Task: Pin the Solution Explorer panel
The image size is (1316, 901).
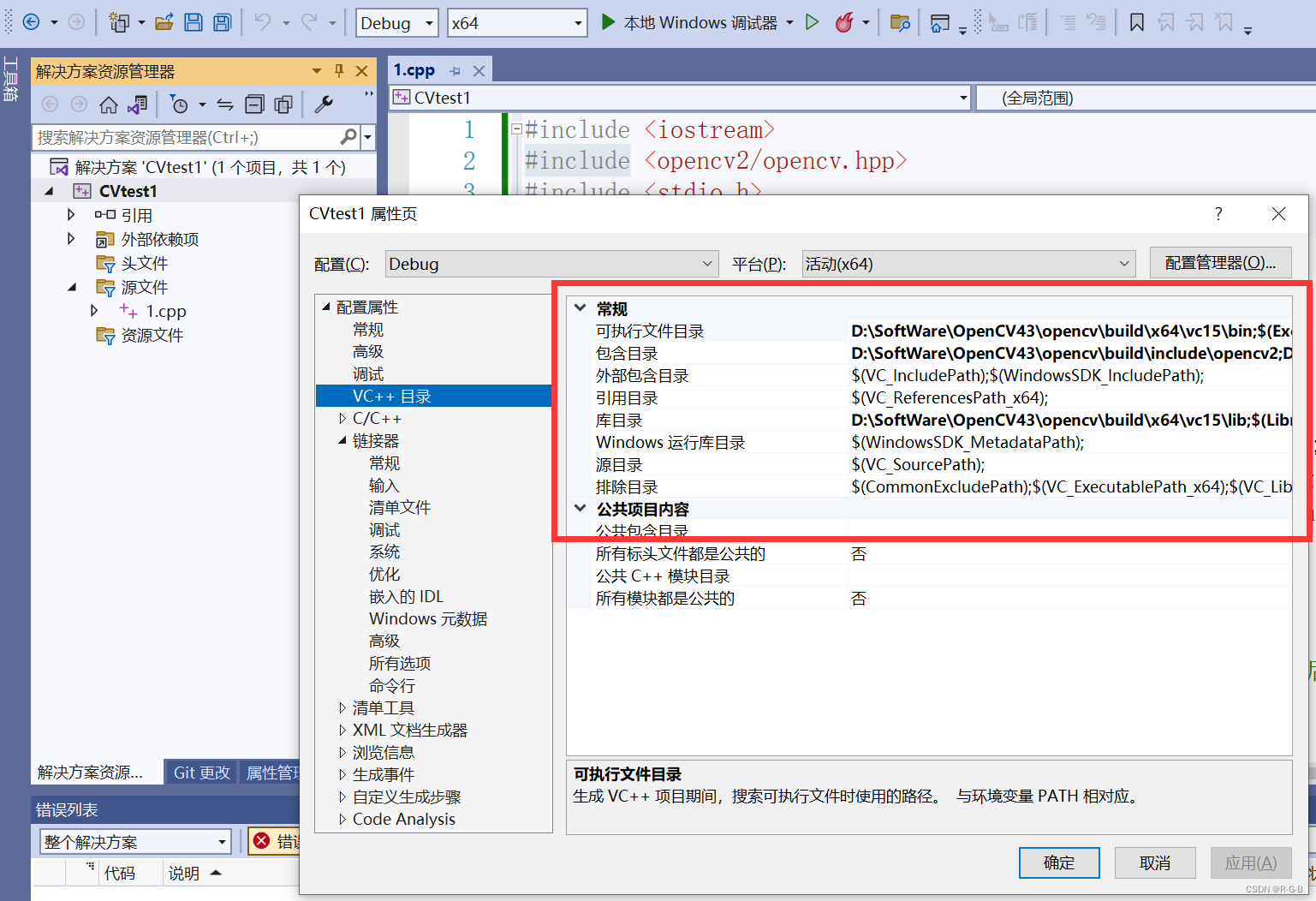Action: 339,71
